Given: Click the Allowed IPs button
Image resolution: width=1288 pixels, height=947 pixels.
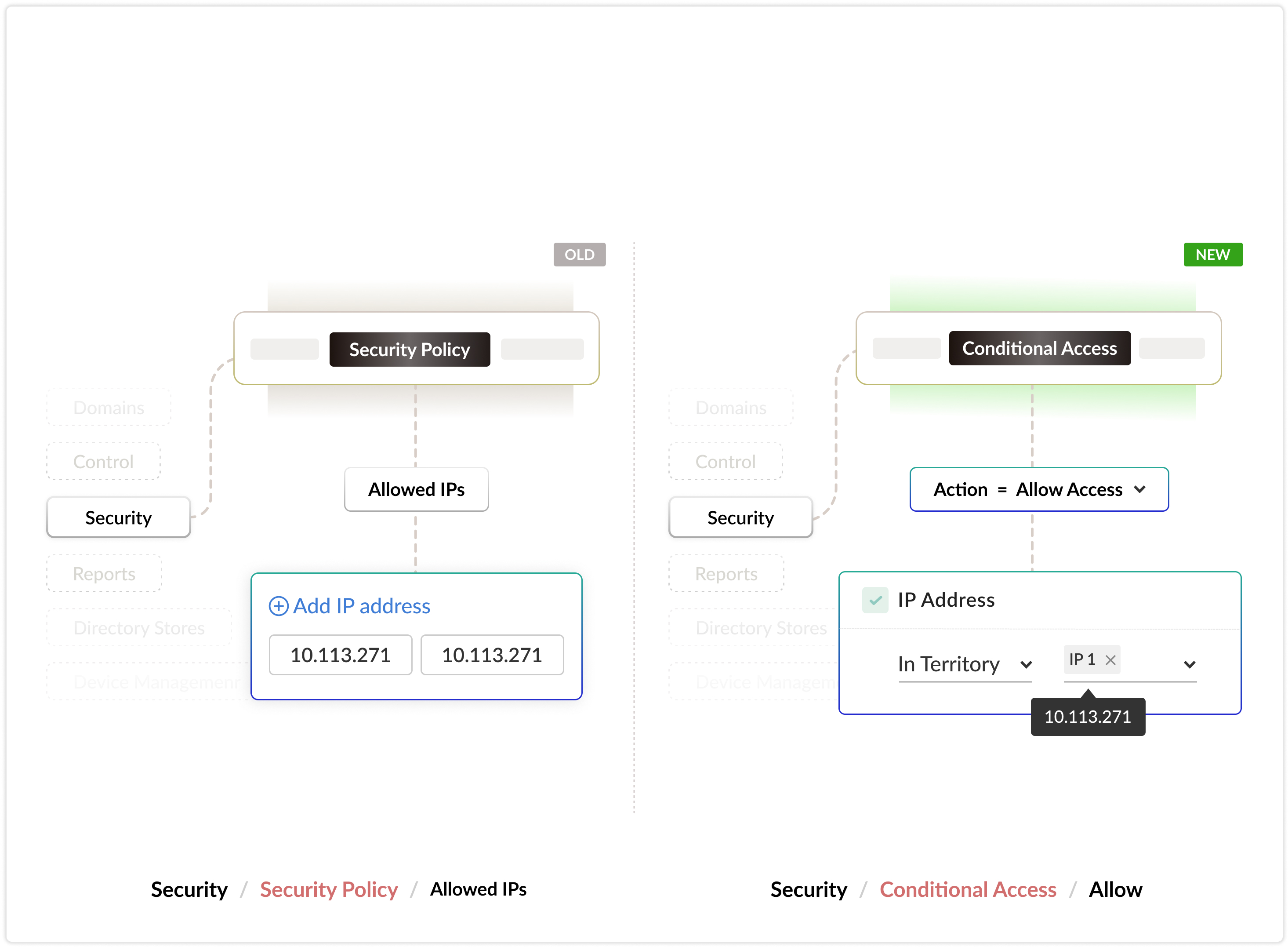Looking at the screenshot, I should point(416,490).
